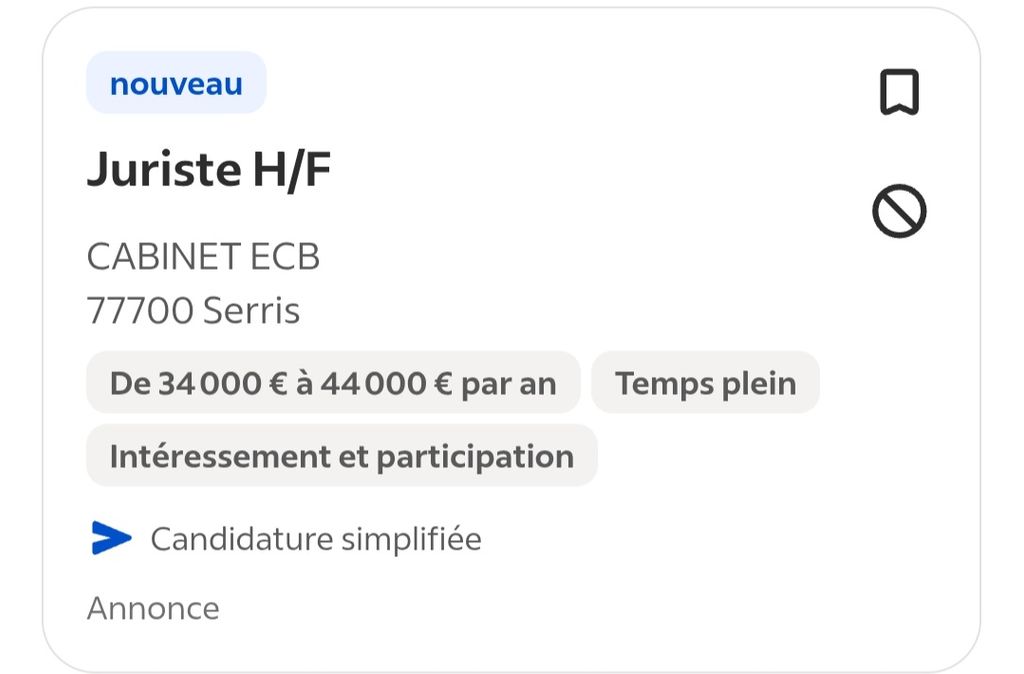Image resolution: width=1024 pixels, height=674 pixels.
Task: Click the salary chip De 34 000 € à 44 000 €
Action: pos(333,383)
